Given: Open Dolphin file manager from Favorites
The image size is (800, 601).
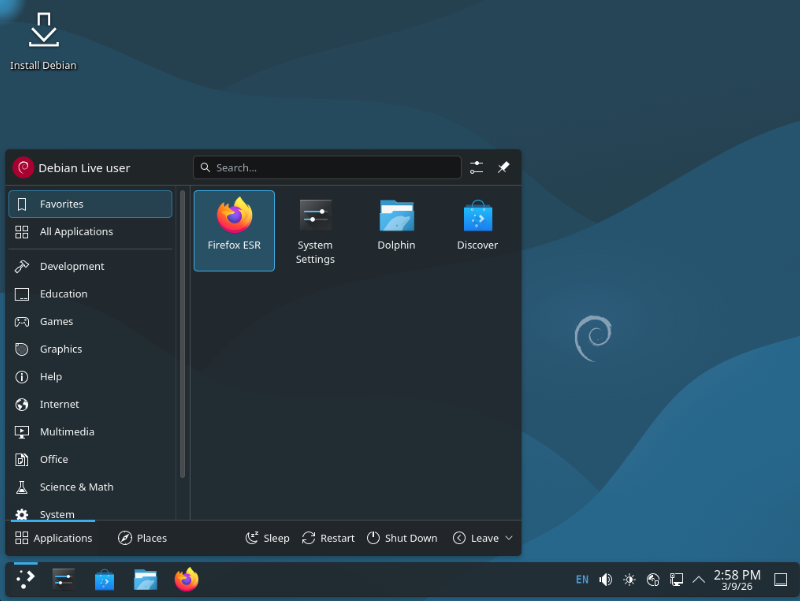Looking at the screenshot, I should click(x=396, y=222).
